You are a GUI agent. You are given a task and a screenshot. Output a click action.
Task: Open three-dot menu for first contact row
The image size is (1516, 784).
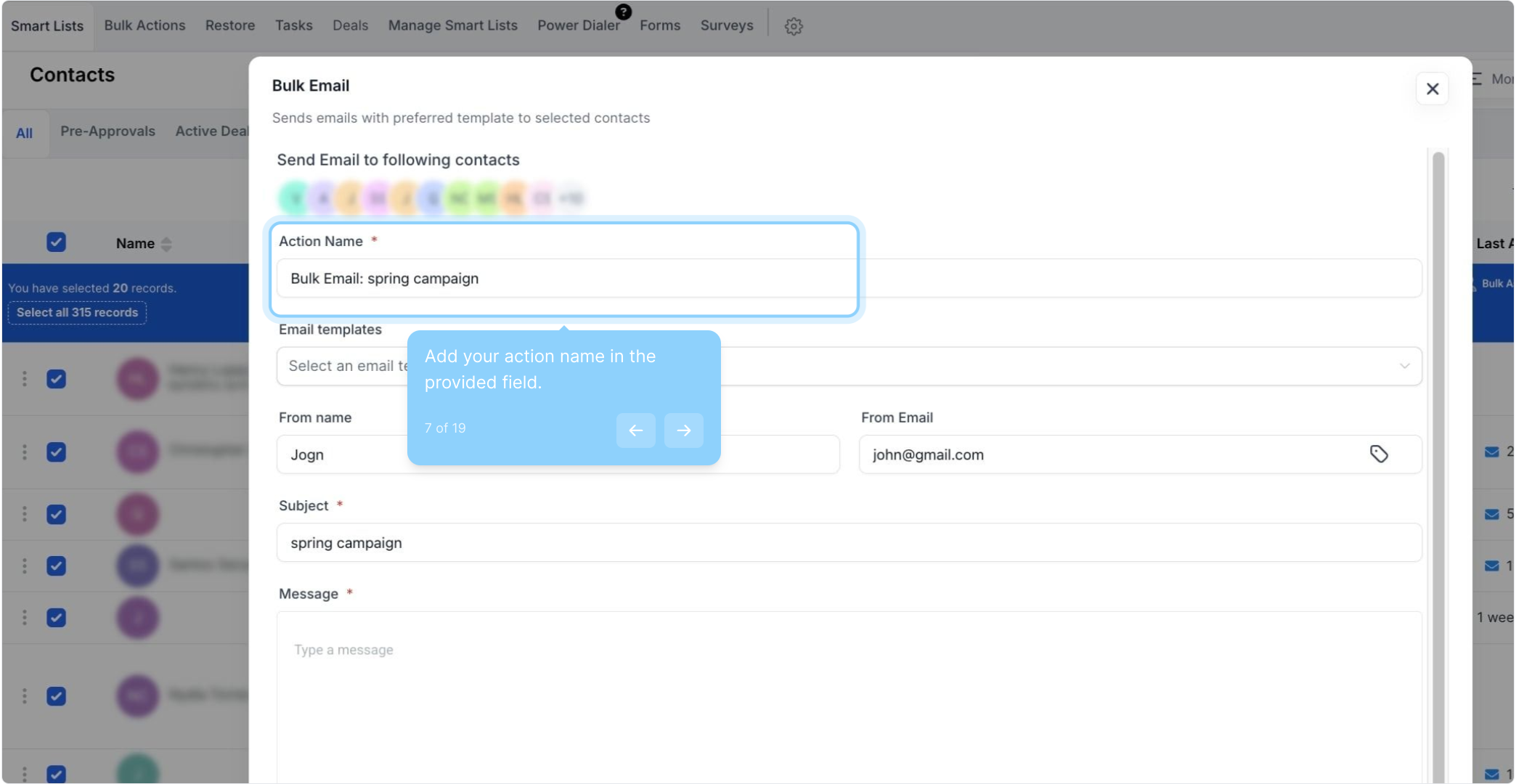pyautogui.click(x=25, y=379)
